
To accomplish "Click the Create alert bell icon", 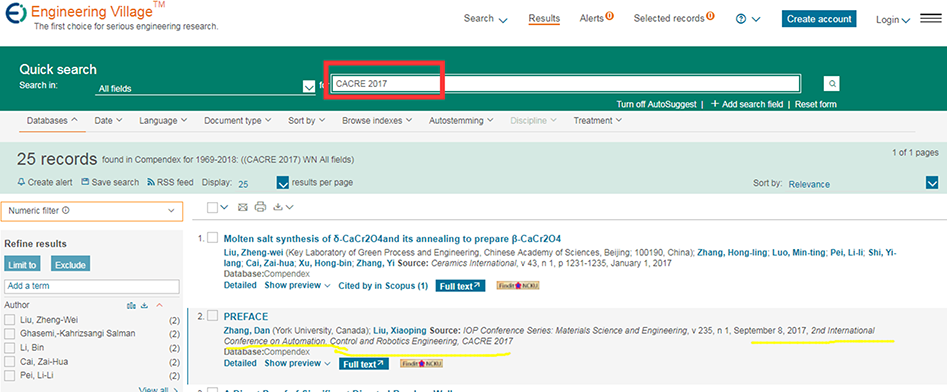I will coord(22,182).
